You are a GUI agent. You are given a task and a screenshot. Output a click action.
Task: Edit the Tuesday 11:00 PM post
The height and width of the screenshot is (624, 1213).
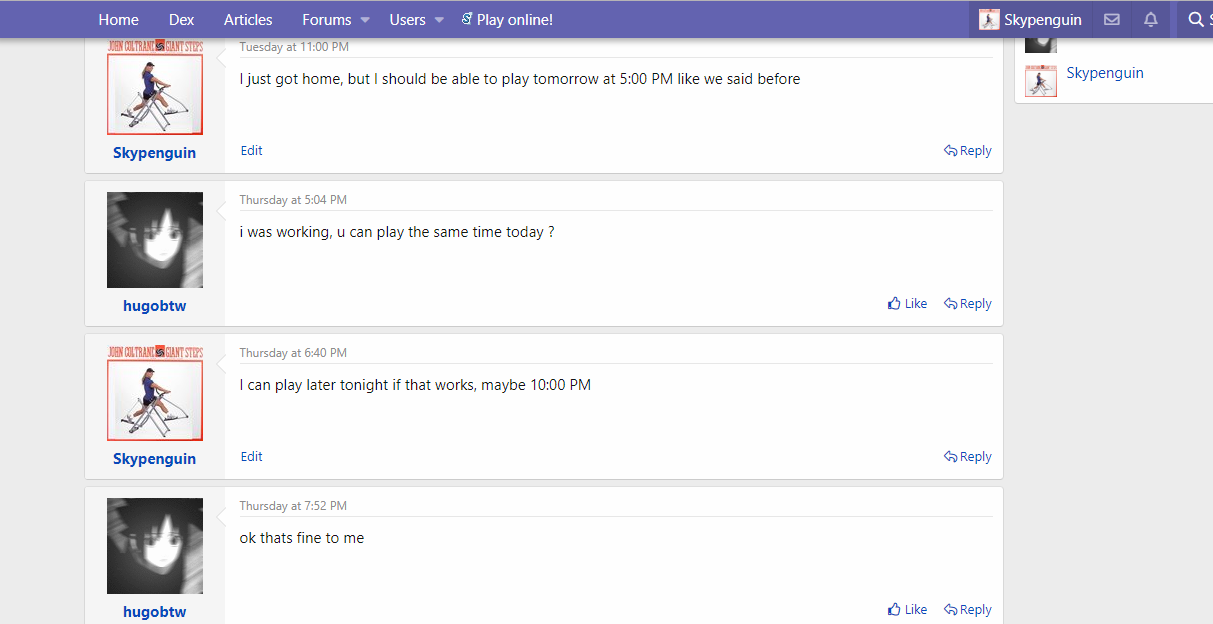252,151
